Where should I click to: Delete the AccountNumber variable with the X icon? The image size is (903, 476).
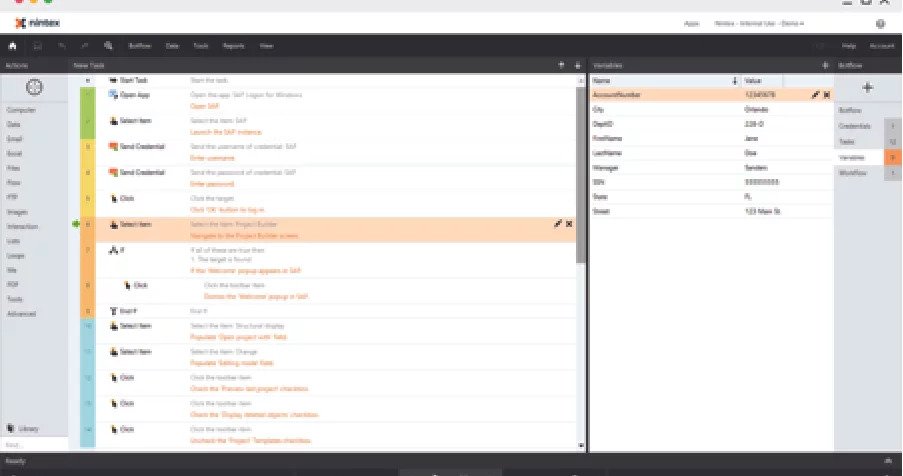pos(827,94)
